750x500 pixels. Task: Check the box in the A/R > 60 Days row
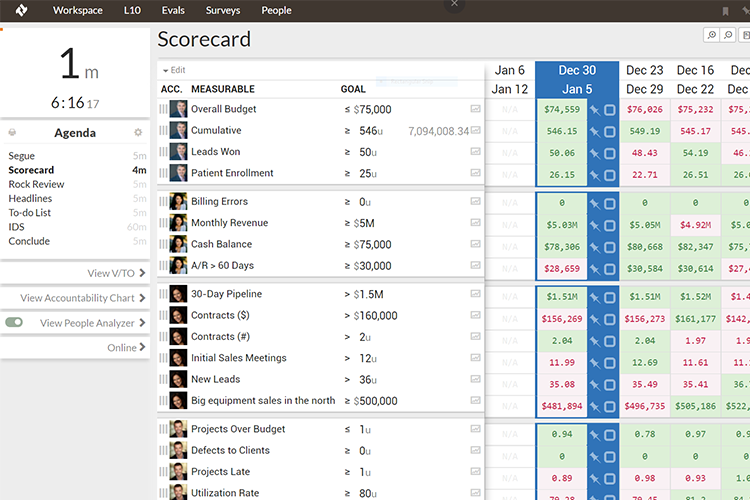tap(610, 269)
